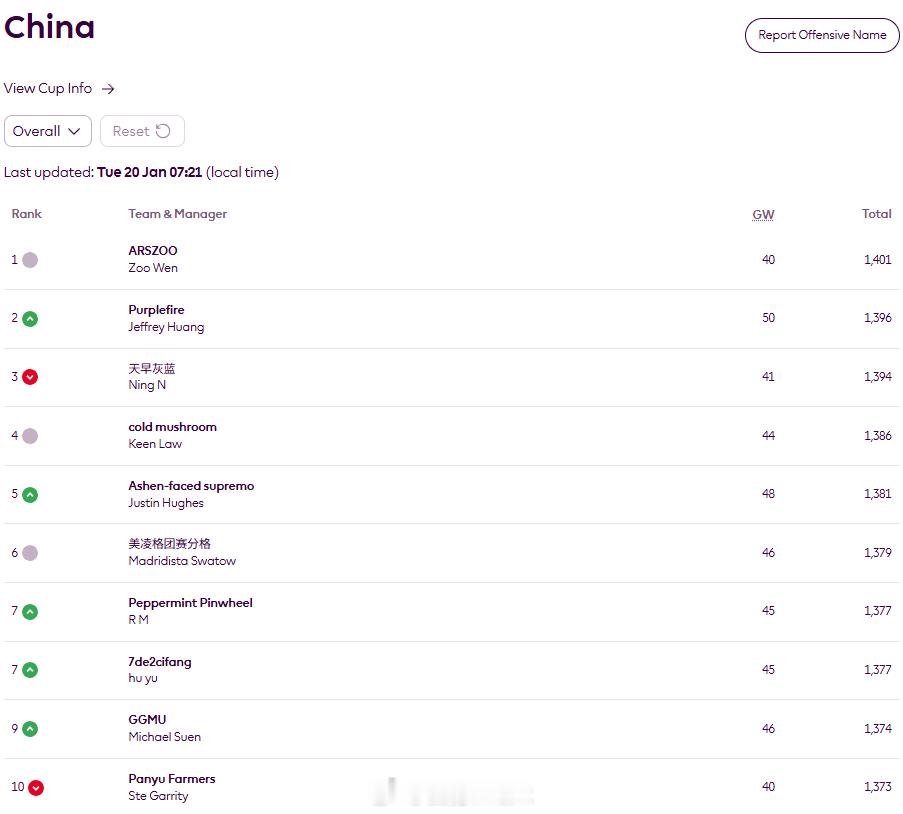Click green up arrow beside Peppermint Pinwheel
Viewport: 903px width, 814px height.
pos(30,612)
